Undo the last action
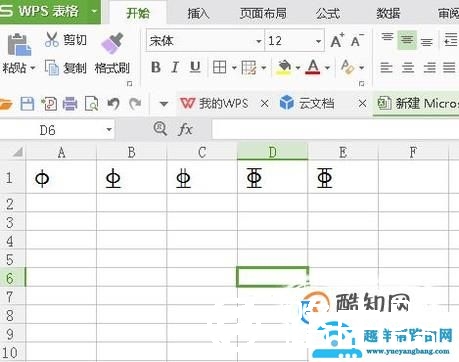This screenshot has width=459, height=362. tap(113, 104)
